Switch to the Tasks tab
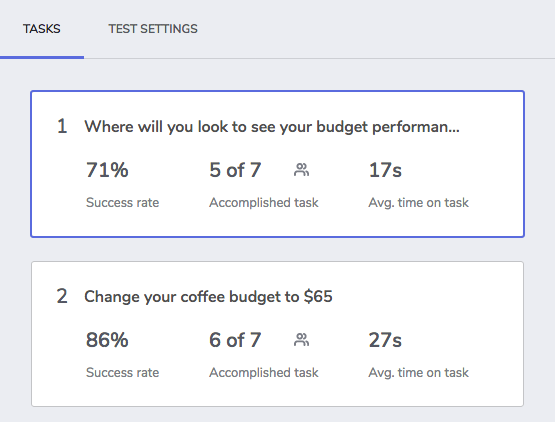555x422 pixels. [x=42, y=29]
